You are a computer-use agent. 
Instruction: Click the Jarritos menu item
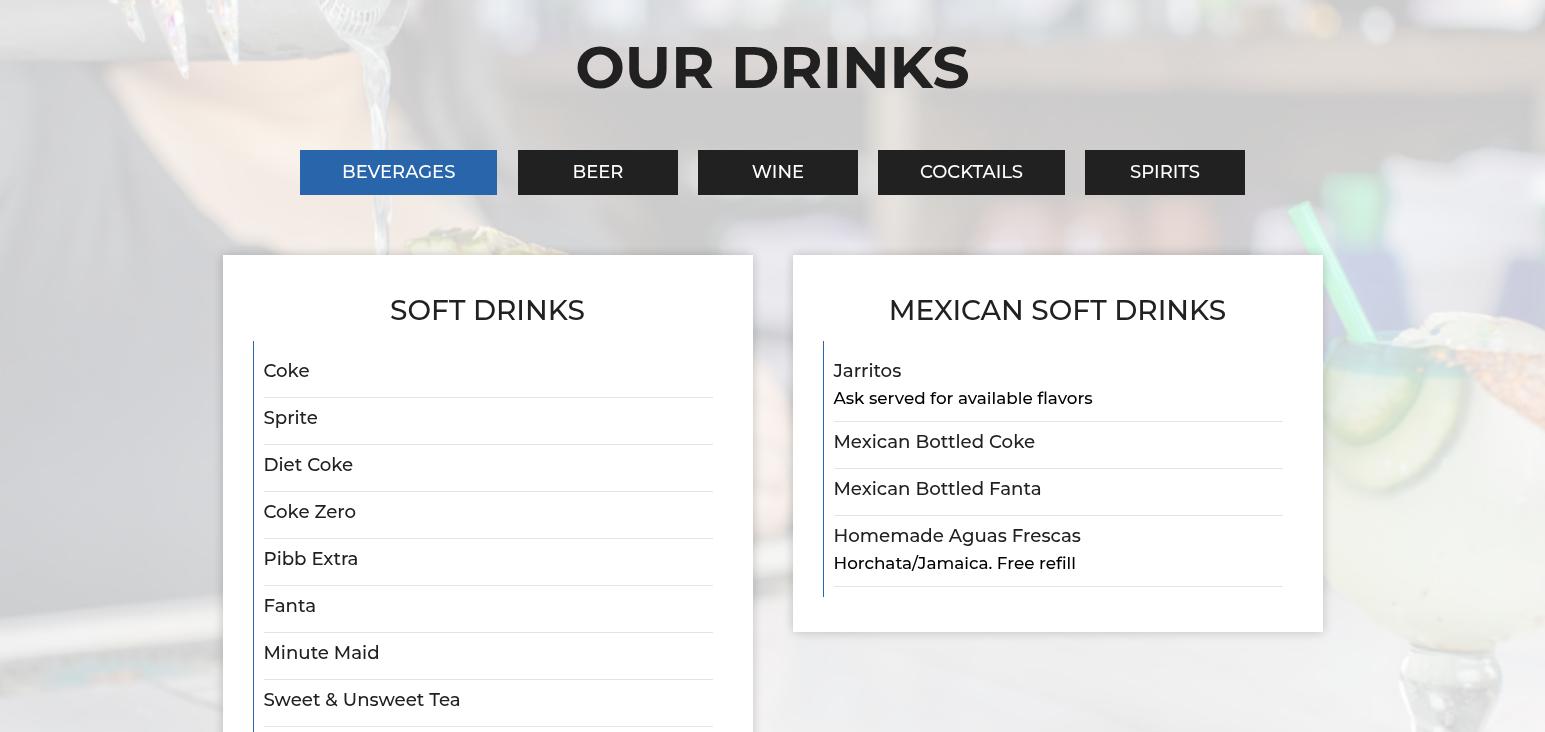(867, 371)
